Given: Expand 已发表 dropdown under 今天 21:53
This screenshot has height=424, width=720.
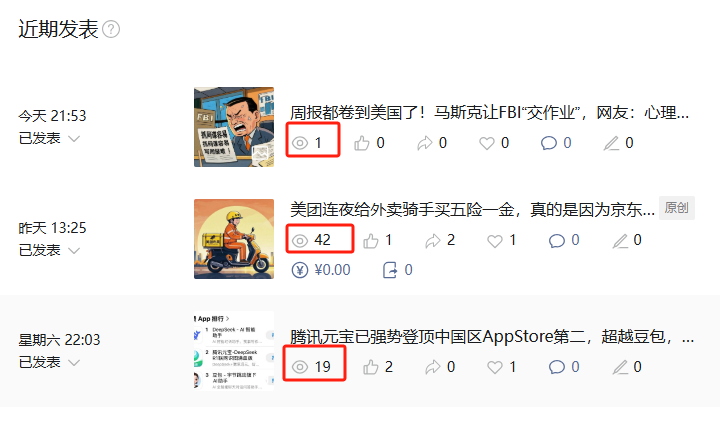Looking at the screenshot, I should pos(74,139).
